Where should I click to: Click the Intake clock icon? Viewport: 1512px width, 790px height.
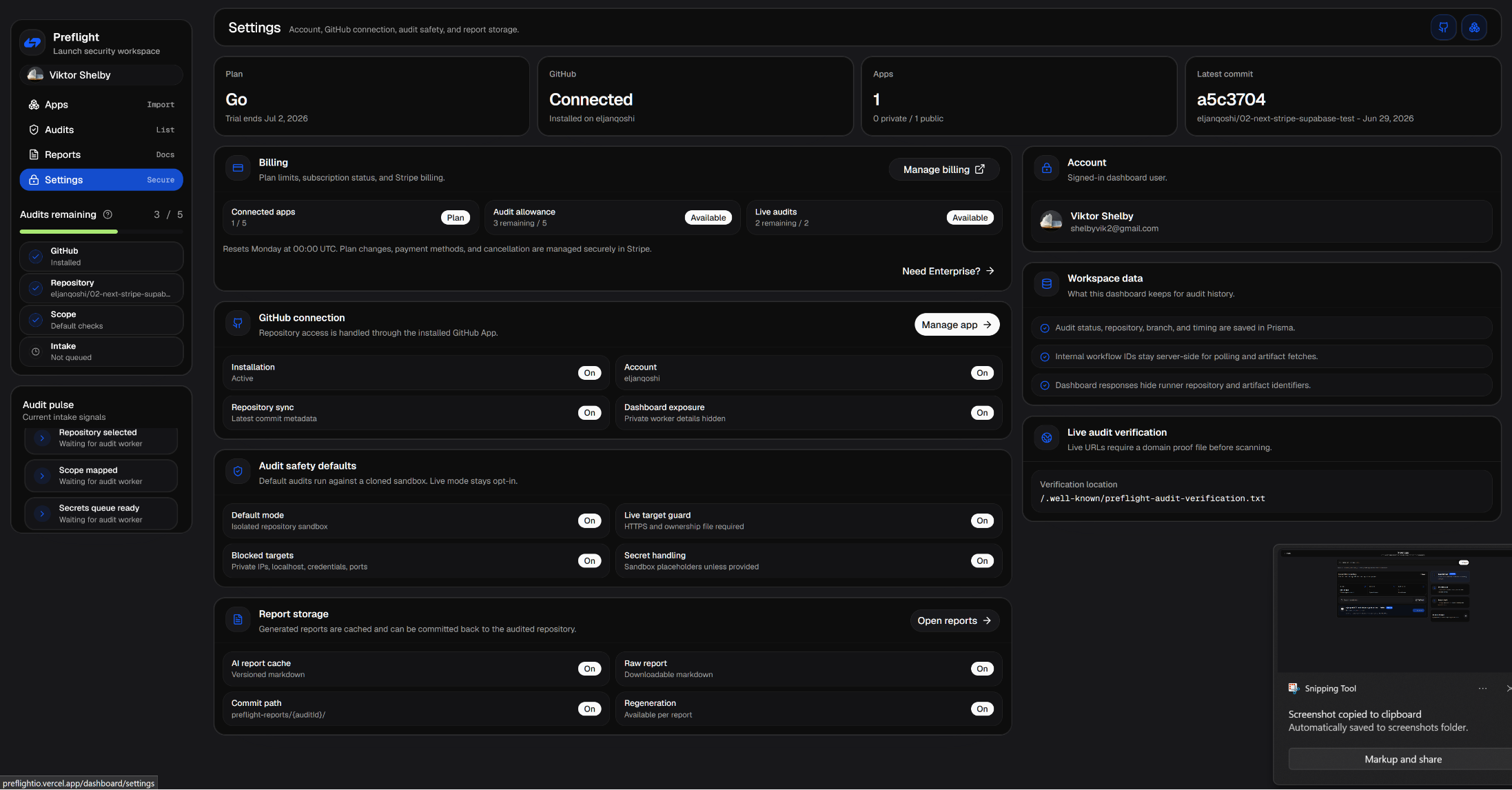click(36, 352)
